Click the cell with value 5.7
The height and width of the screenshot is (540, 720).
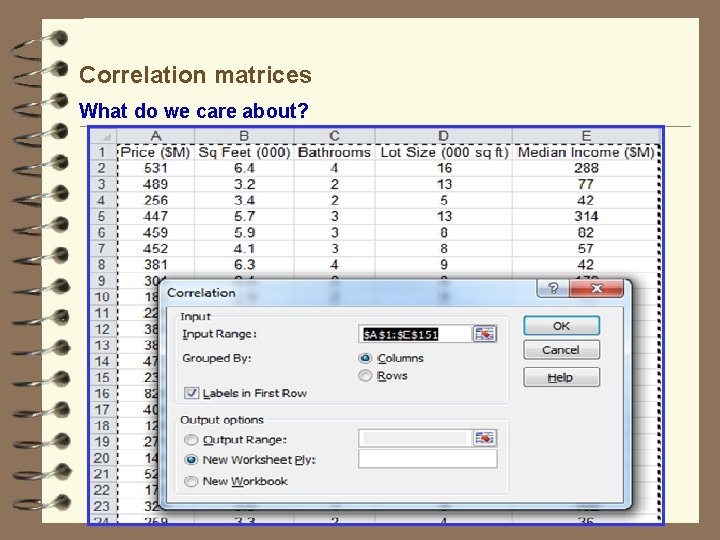point(244,216)
